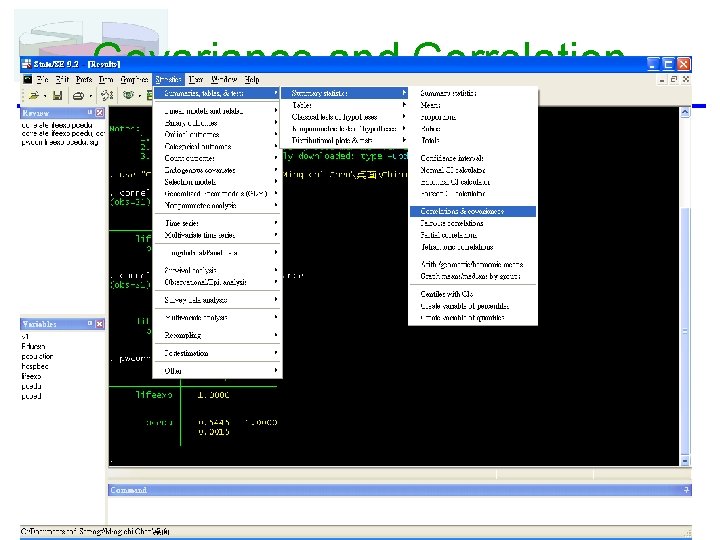Viewport: 720px width, 540px height.
Task: Click the Log begin/close toolbar icon
Action: point(107,96)
